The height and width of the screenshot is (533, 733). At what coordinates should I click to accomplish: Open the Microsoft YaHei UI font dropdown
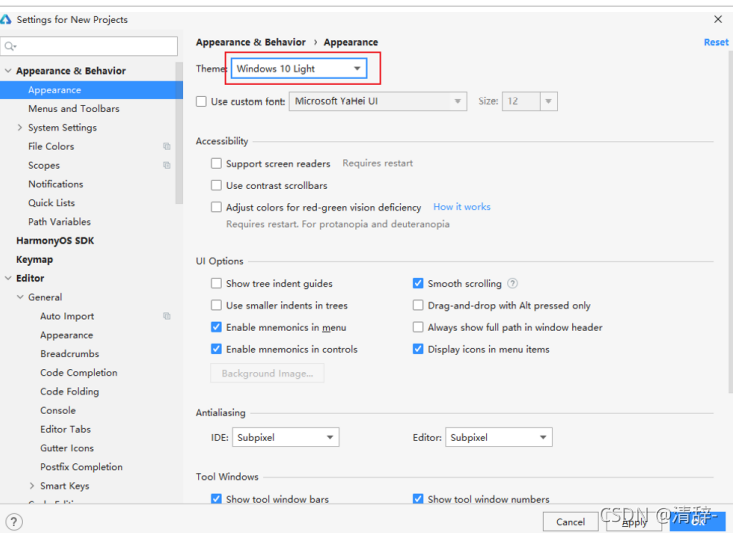tap(378, 101)
